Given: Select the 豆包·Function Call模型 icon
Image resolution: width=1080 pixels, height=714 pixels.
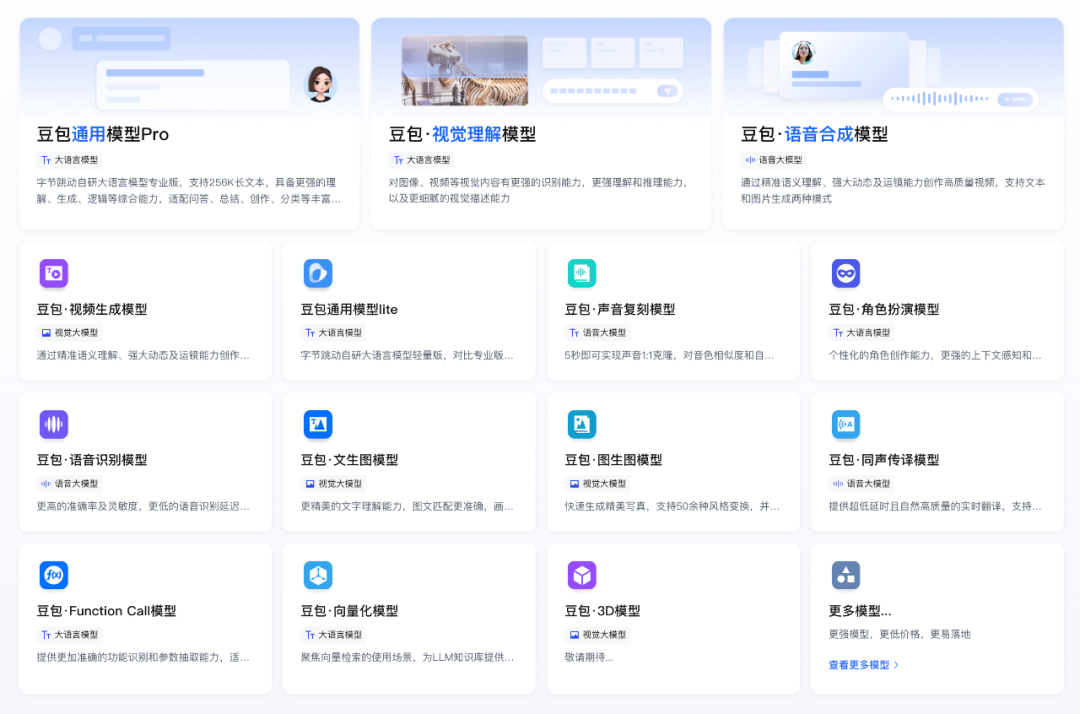Looking at the screenshot, I should [x=53, y=575].
